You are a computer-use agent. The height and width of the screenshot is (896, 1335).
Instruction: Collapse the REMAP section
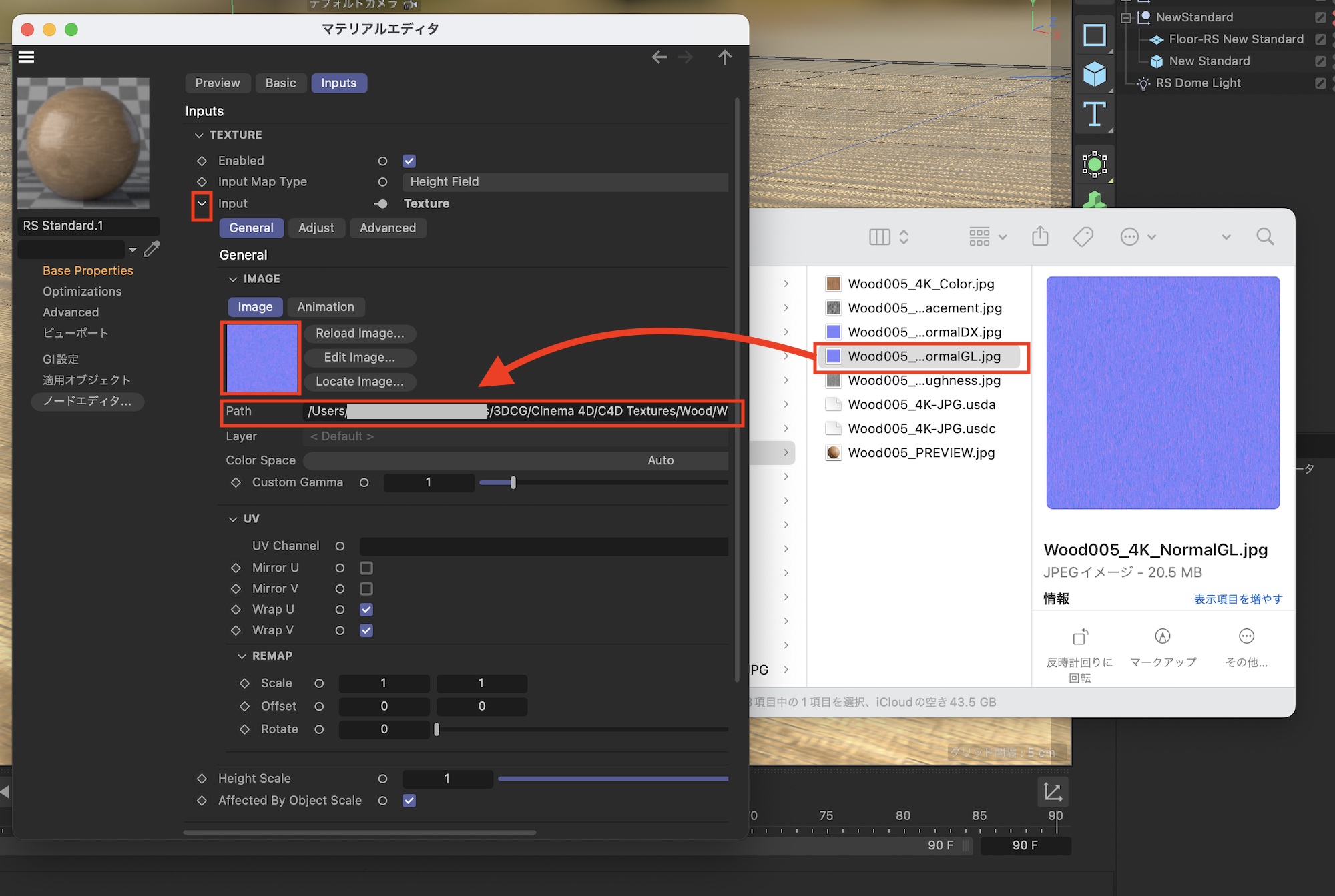coord(242,656)
